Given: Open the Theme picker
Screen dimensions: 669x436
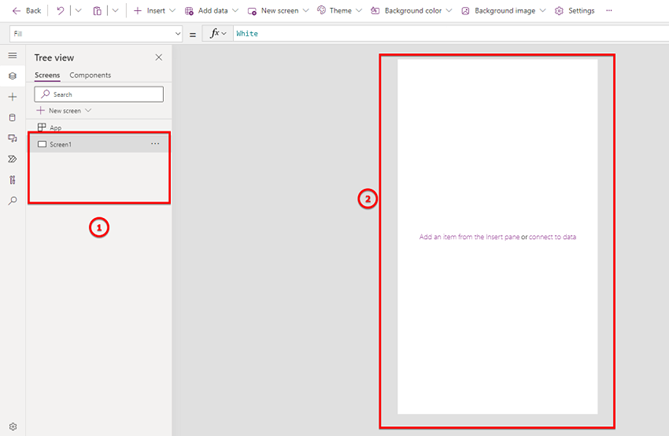Looking at the screenshot, I should click(339, 11).
